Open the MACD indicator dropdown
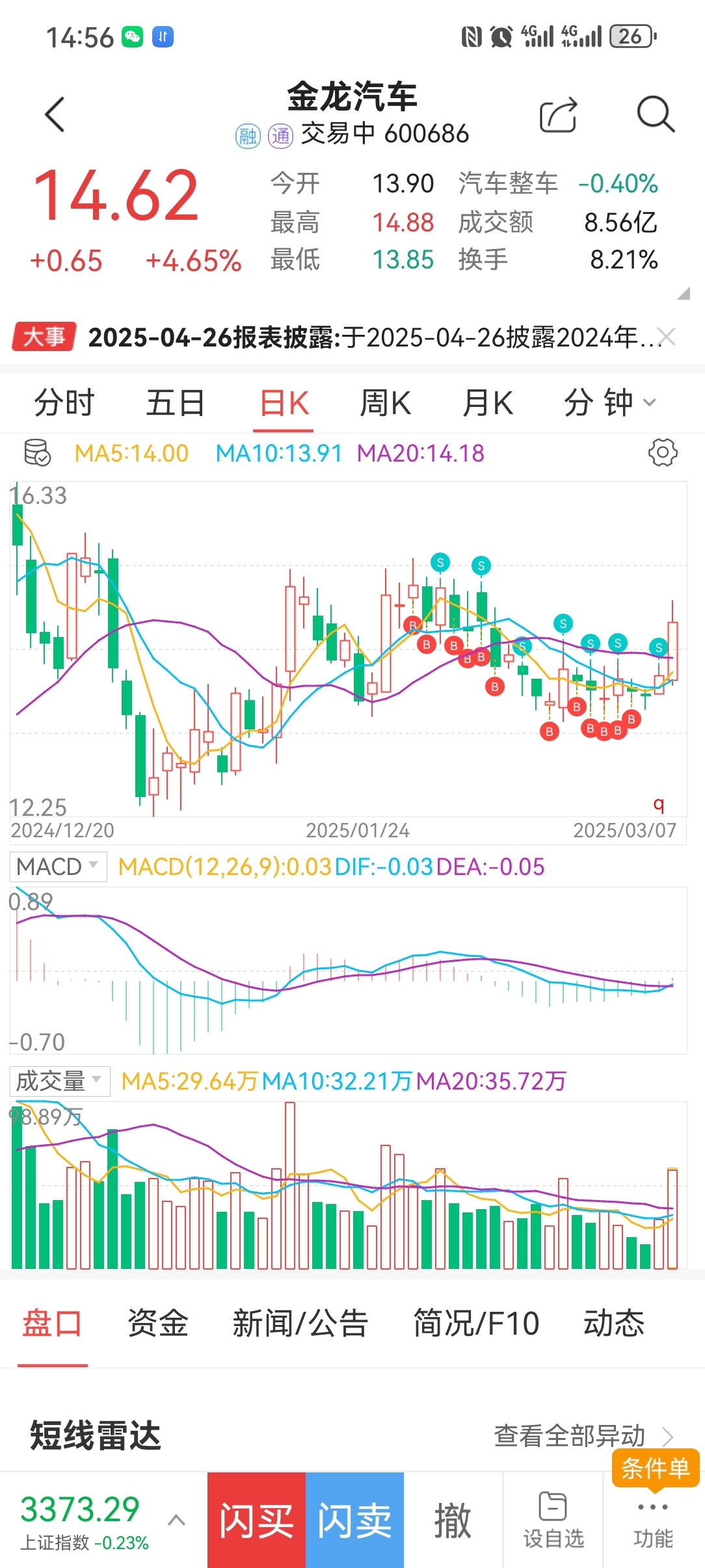Image resolution: width=705 pixels, height=1568 pixels. coord(59,867)
